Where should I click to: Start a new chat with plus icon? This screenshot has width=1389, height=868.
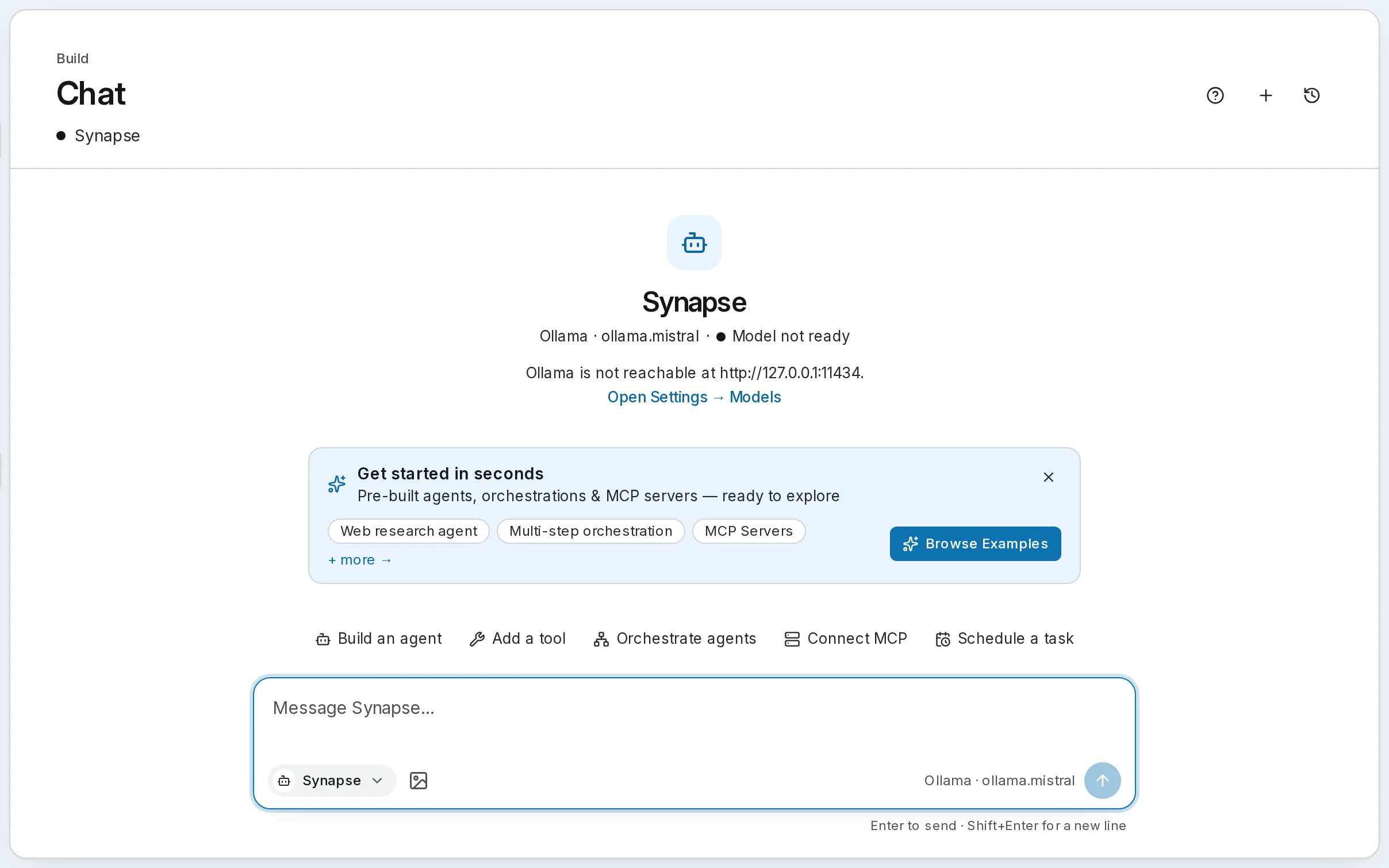[1265, 95]
